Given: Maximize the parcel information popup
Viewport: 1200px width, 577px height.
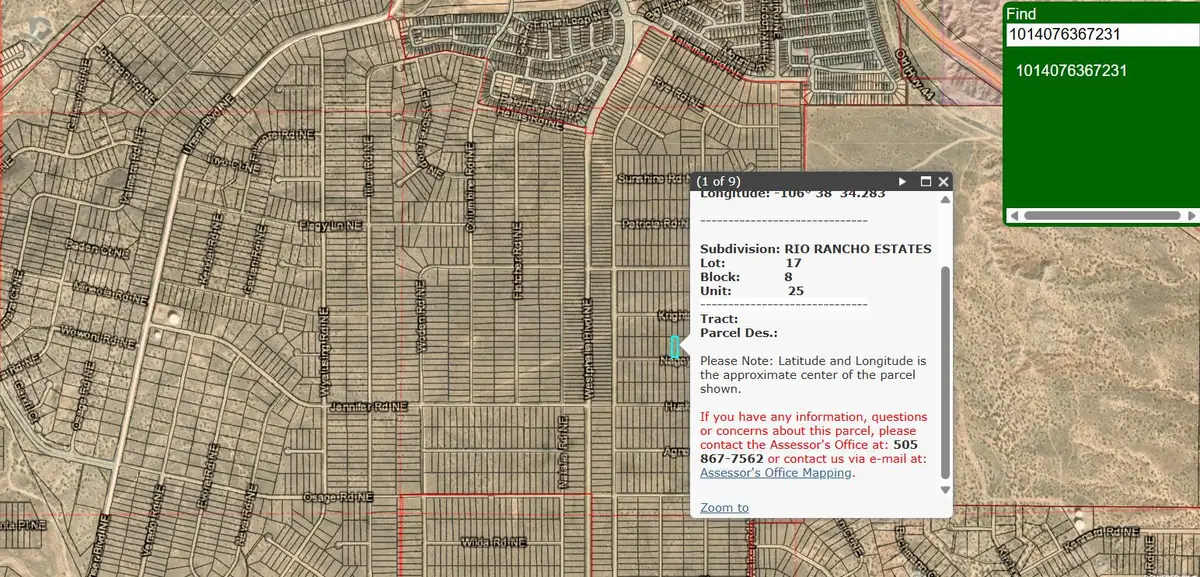Looking at the screenshot, I should [927, 181].
